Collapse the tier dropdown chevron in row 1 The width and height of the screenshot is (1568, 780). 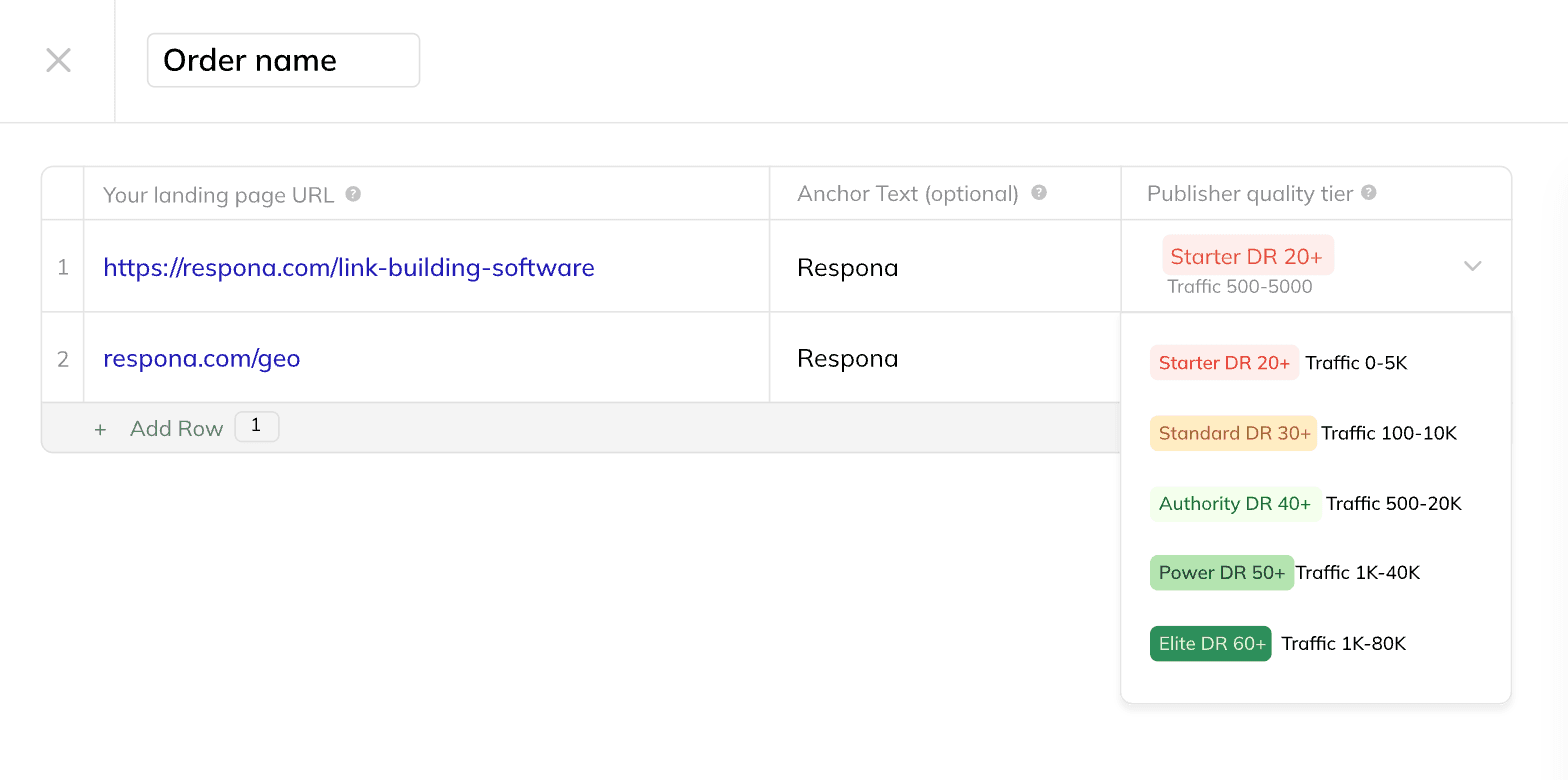tap(1472, 266)
